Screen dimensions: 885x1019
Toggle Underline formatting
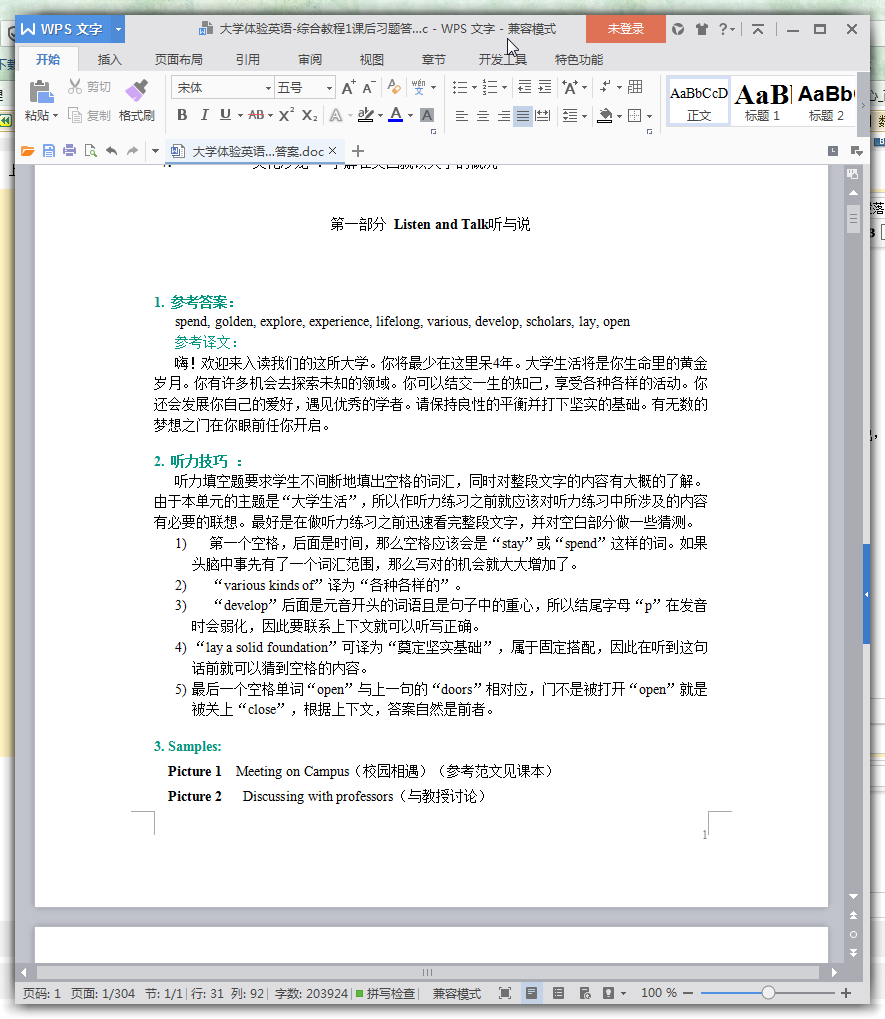click(x=225, y=116)
